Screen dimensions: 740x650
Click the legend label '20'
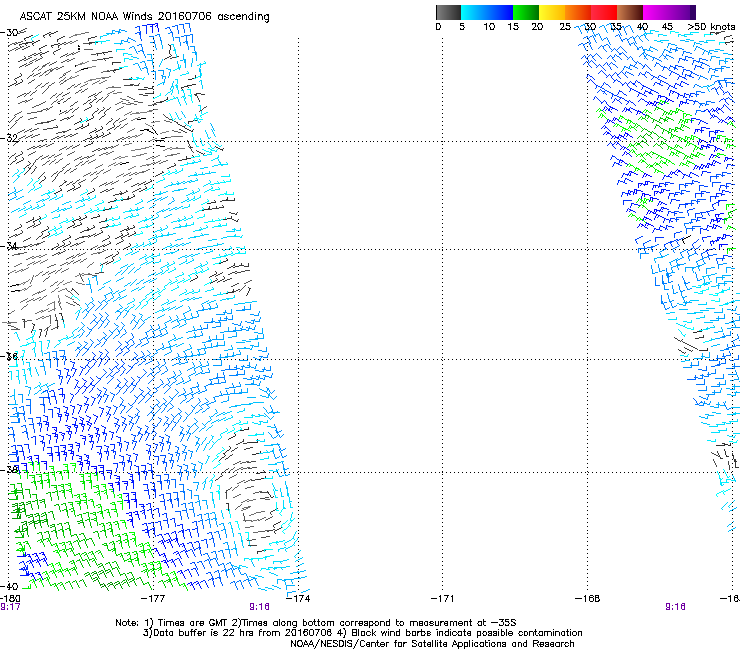pyautogui.click(x=538, y=27)
